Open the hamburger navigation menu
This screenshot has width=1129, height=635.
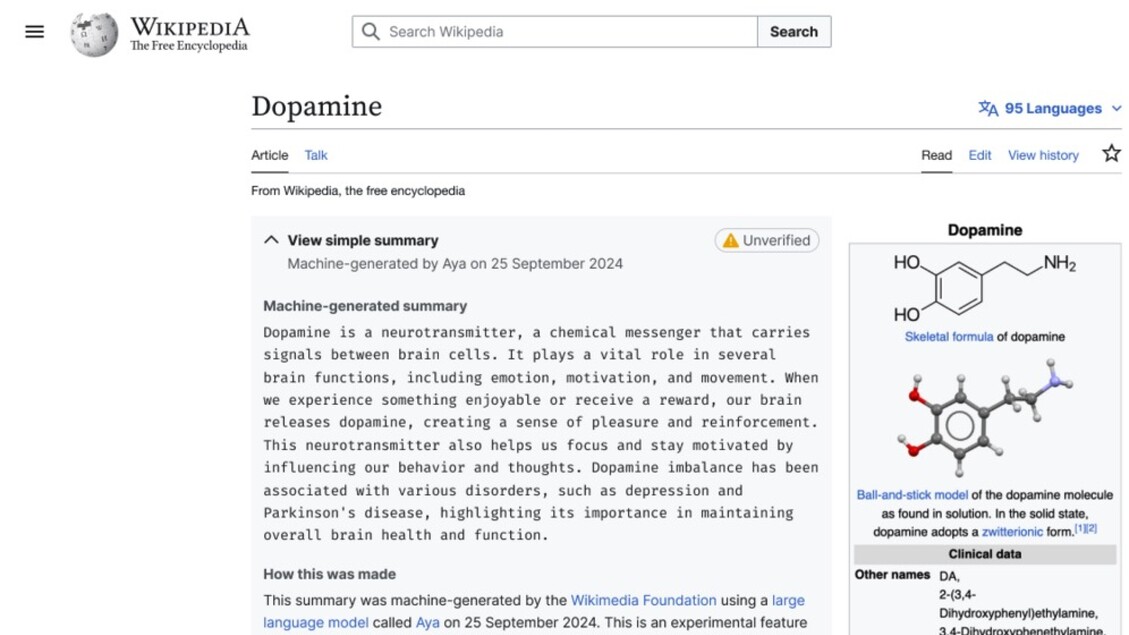[x=33, y=31]
